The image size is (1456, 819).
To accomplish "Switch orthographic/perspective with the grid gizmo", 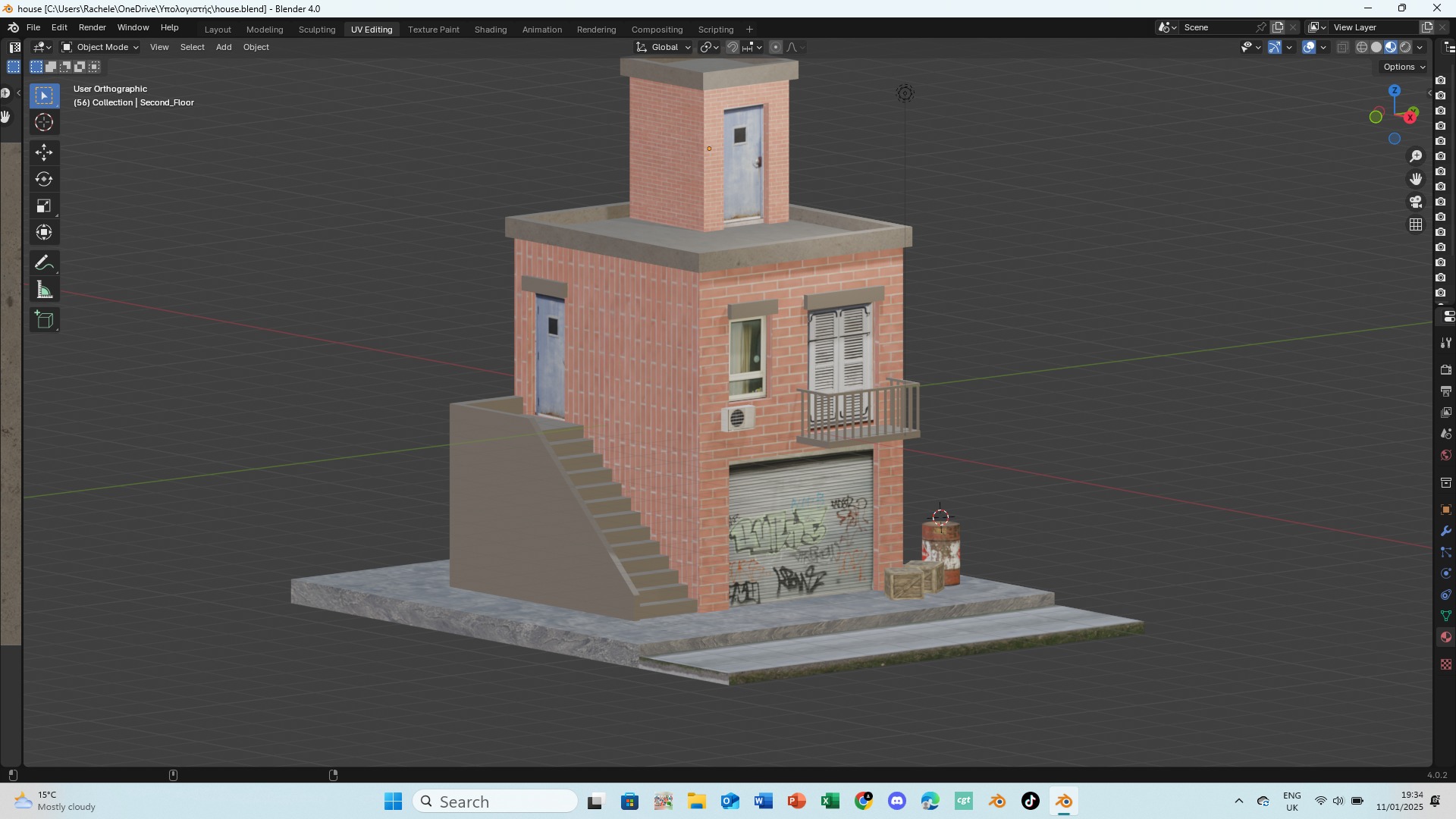I will click(x=1416, y=224).
